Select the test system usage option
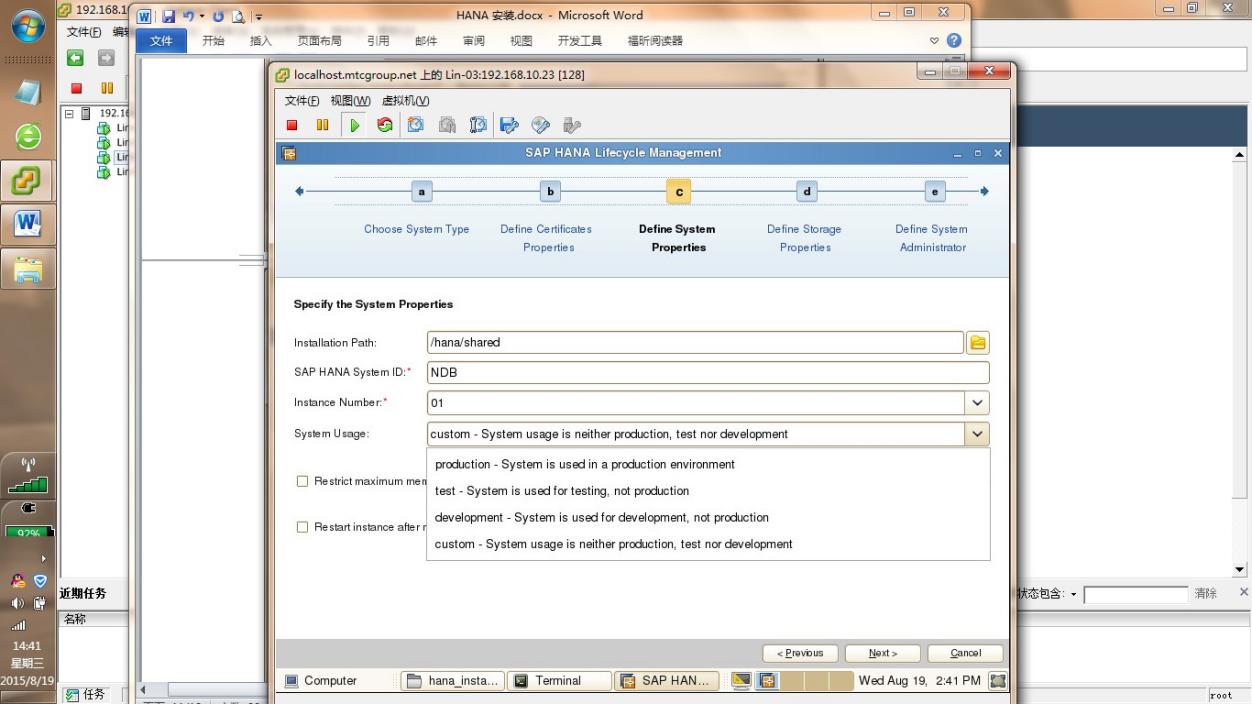The image size is (1252, 704). [708, 491]
